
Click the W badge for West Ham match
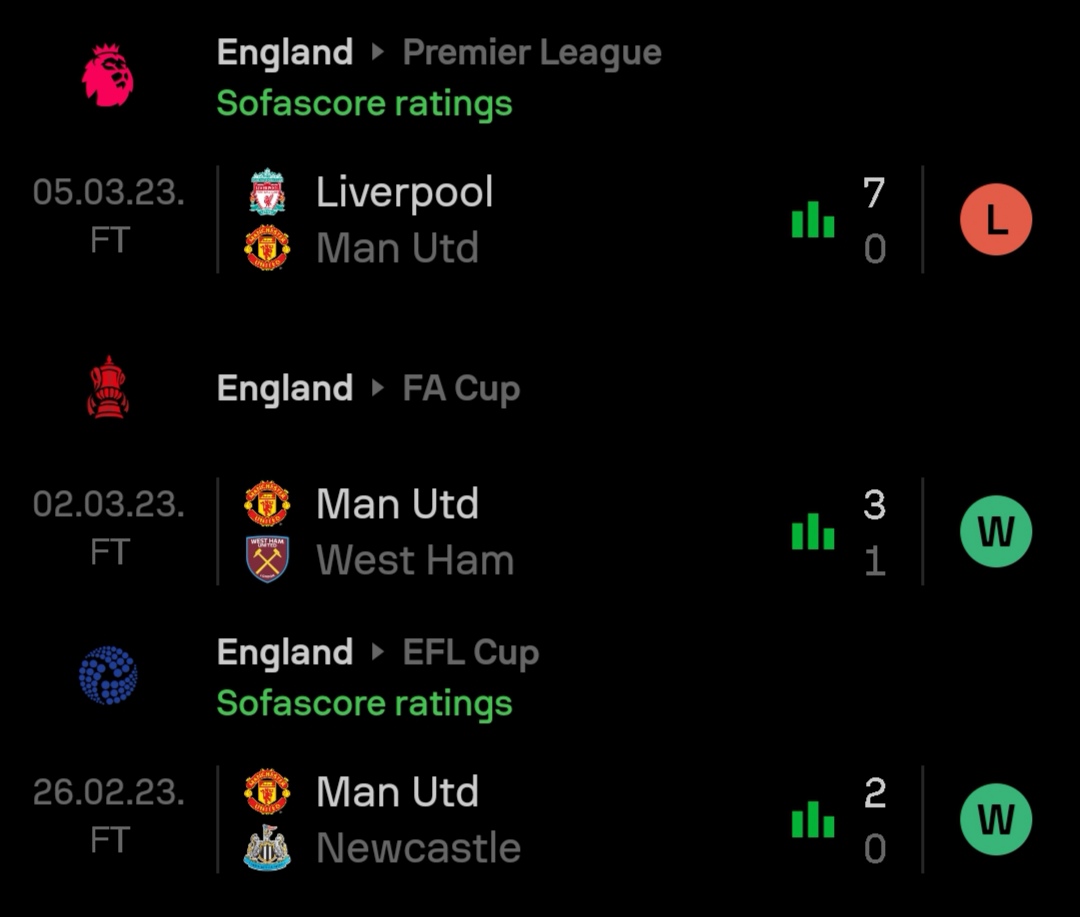click(996, 532)
